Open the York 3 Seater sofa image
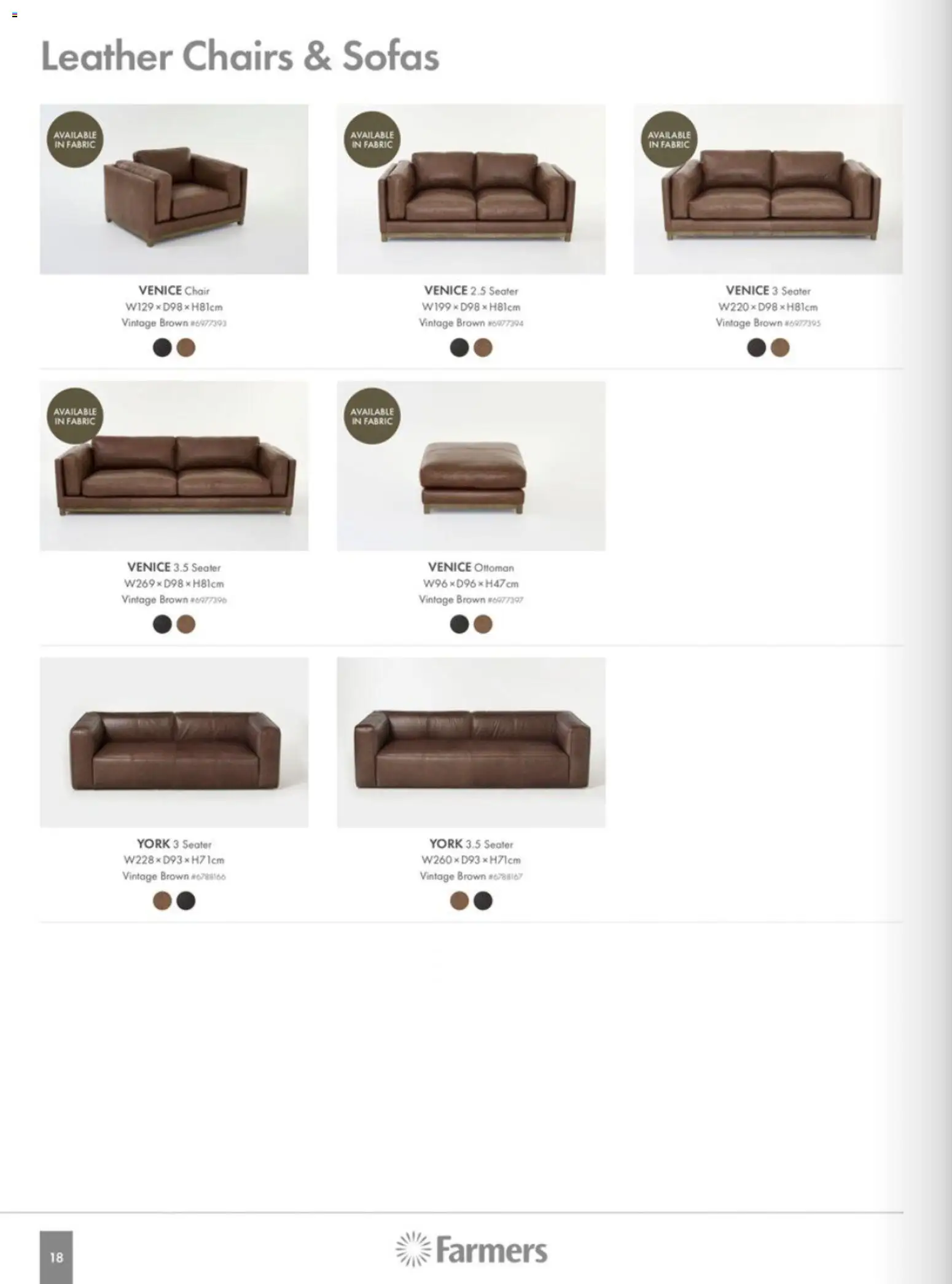Viewport: 952px width, 1284px height. click(x=174, y=743)
